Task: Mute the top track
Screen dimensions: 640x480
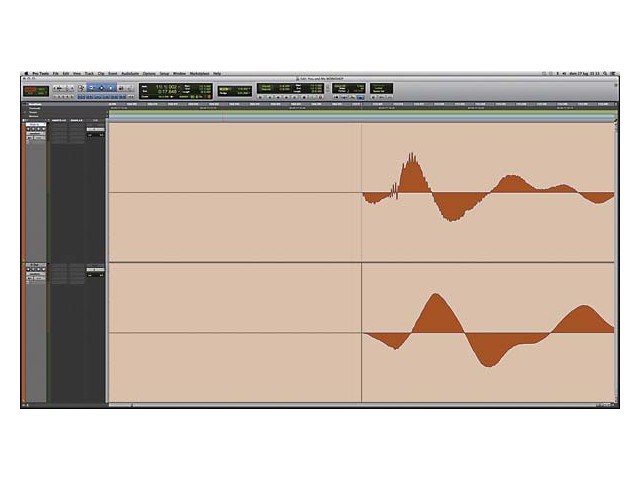Action: coord(44,129)
